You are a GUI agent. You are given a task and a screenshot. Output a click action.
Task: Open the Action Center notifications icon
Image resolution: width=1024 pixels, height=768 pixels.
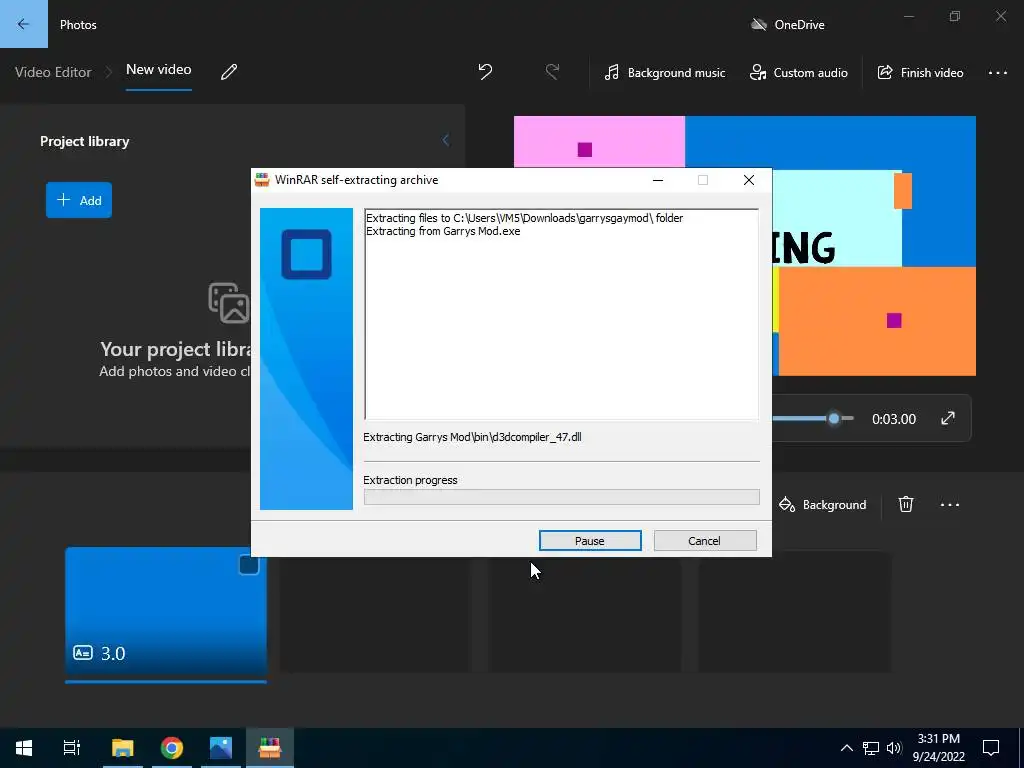[x=991, y=748]
